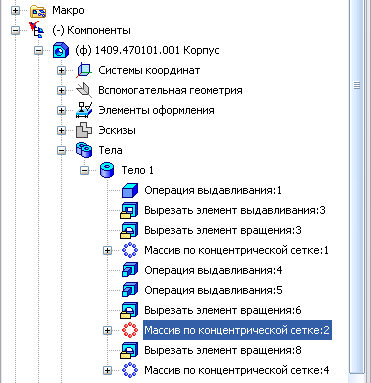Viewport: 371px width, 383px height.
Task: Click the Вспомогательная геометрия icon
Action: tap(84, 90)
